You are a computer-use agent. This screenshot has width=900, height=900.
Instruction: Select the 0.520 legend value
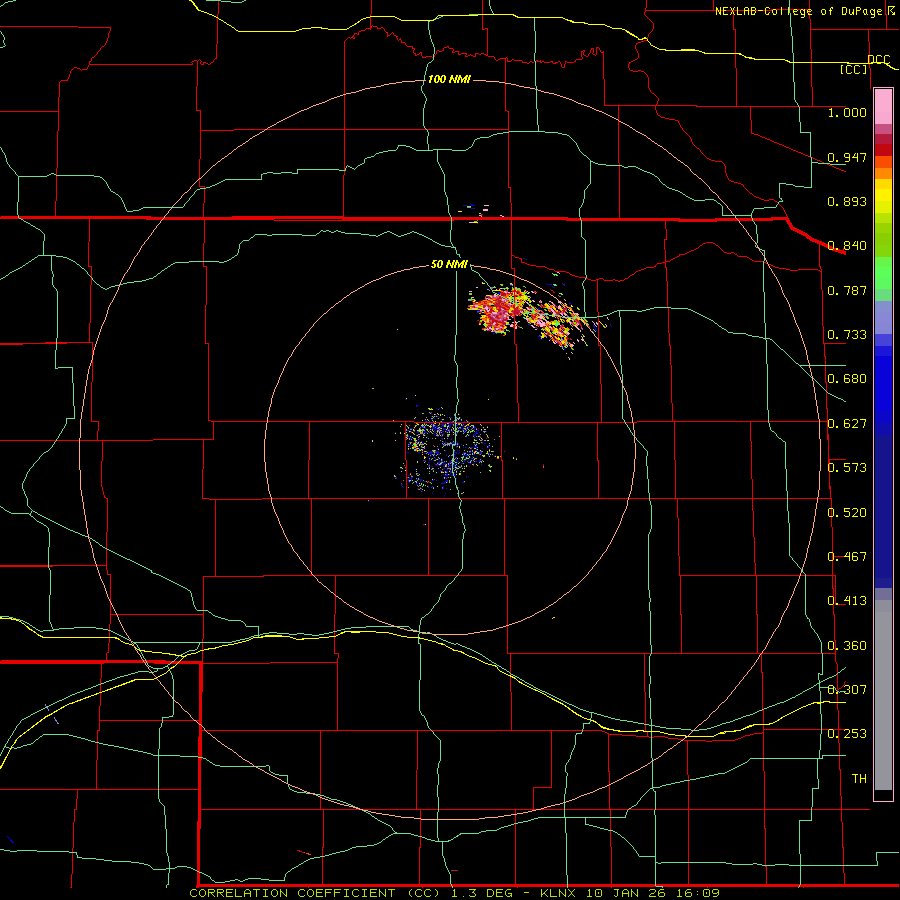click(847, 512)
